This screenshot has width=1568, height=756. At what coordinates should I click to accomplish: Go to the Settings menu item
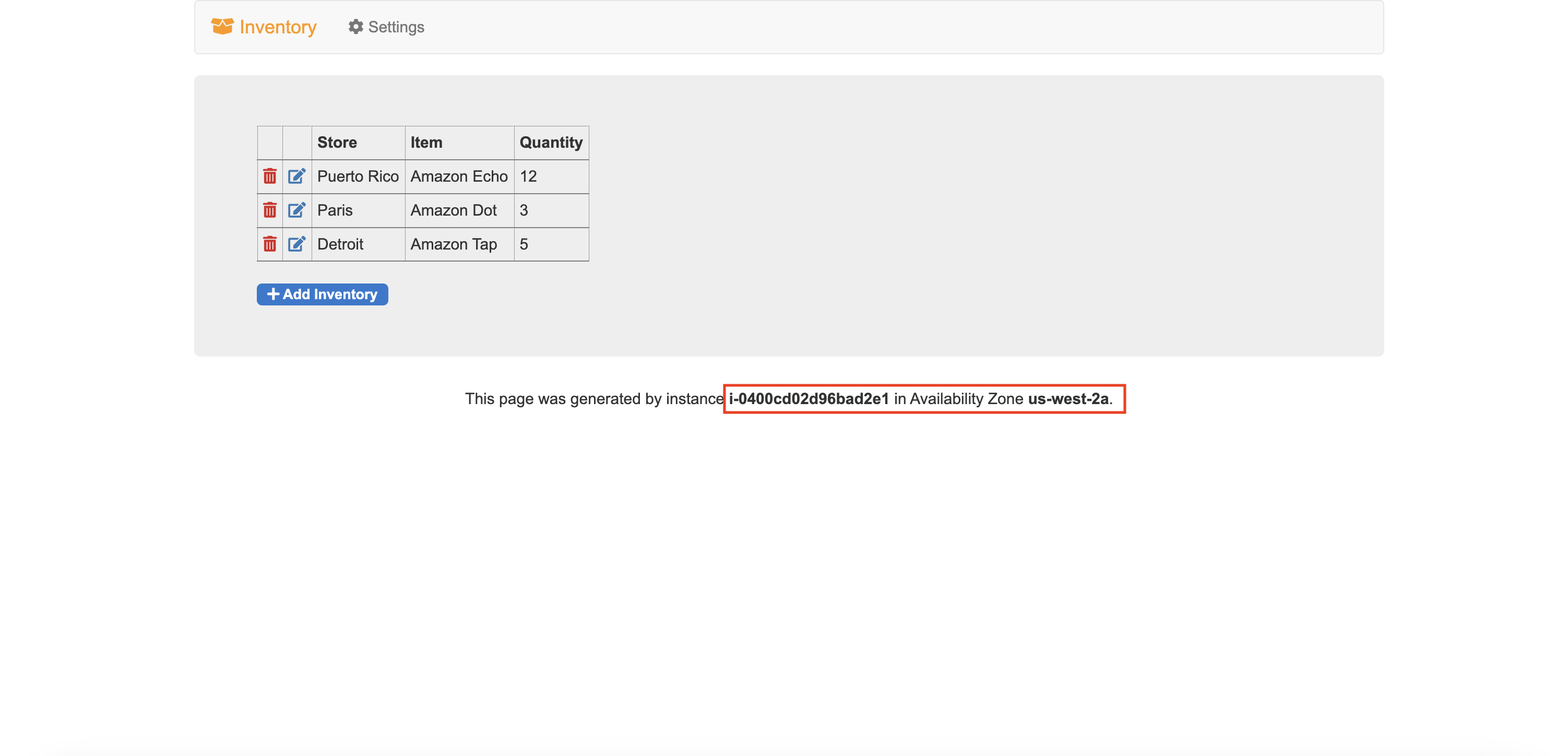pos(396,27)
